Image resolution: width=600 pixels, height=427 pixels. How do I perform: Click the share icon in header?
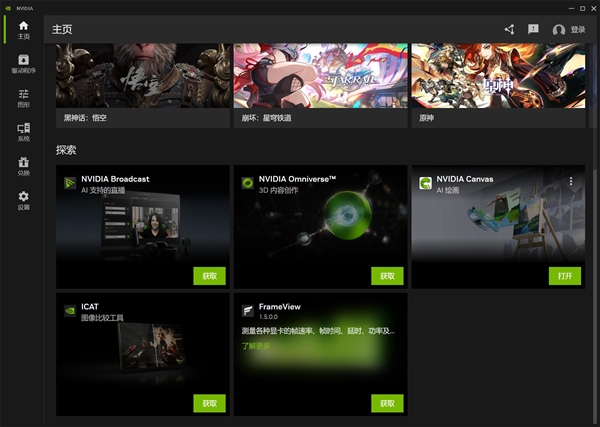pos(509,29)
